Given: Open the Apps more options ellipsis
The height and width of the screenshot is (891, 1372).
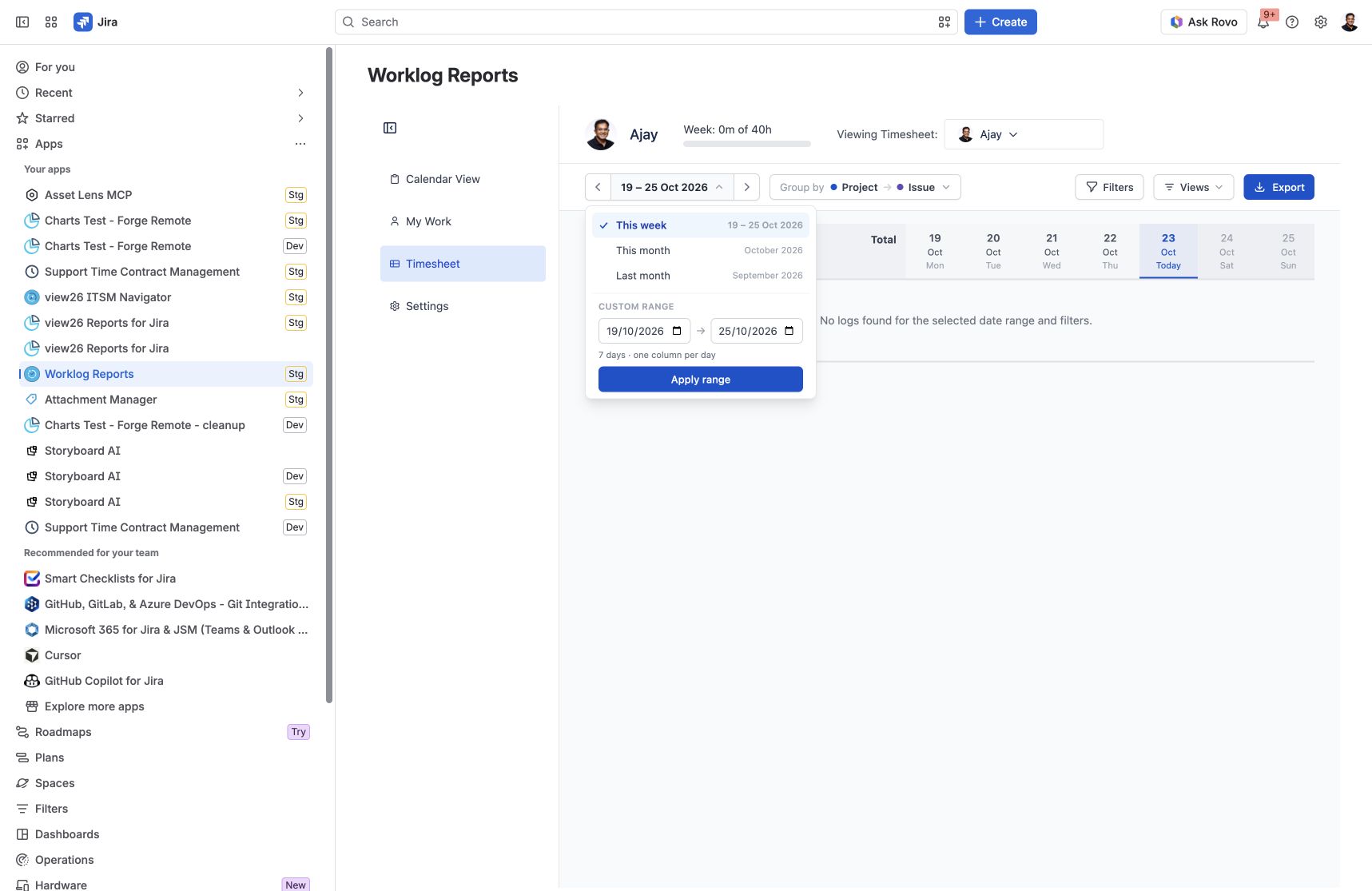Looking at the screenshot, I should [x=300, y=144].
